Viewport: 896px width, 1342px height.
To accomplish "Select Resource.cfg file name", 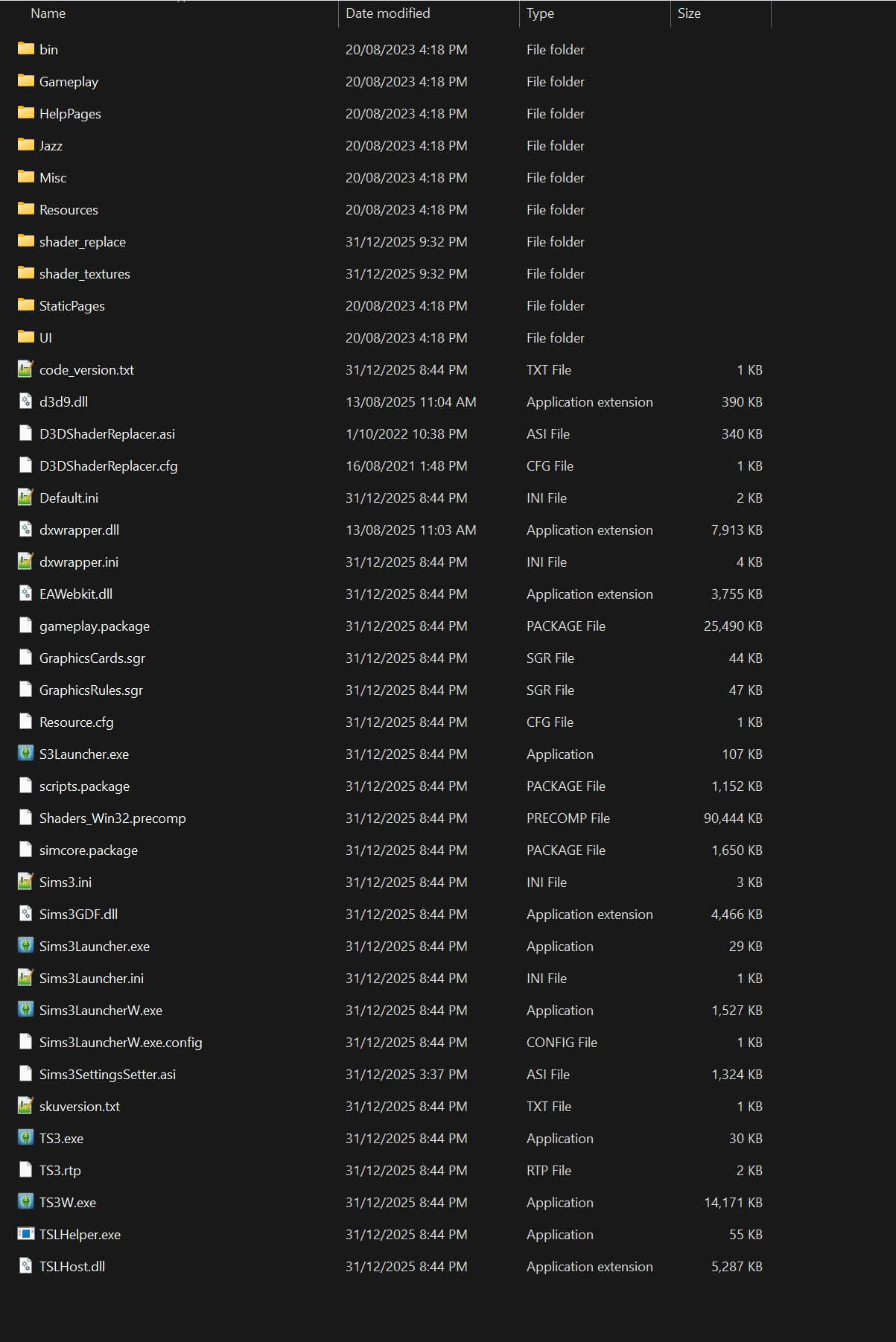I will 77,722.
